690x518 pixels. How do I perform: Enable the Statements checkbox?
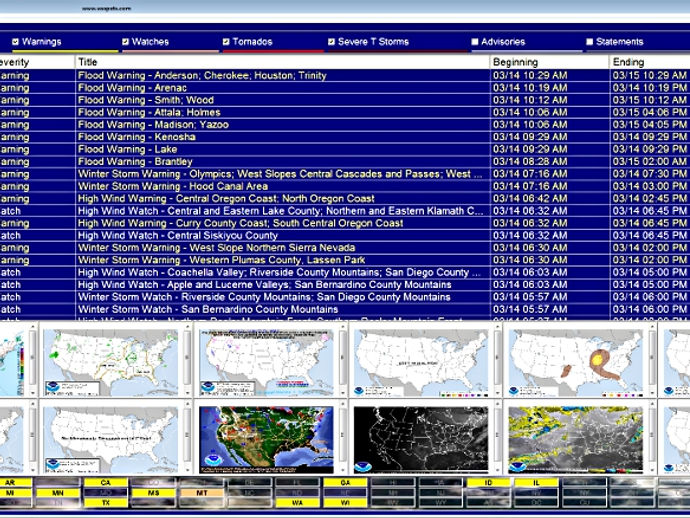click(x=590, y=42)
